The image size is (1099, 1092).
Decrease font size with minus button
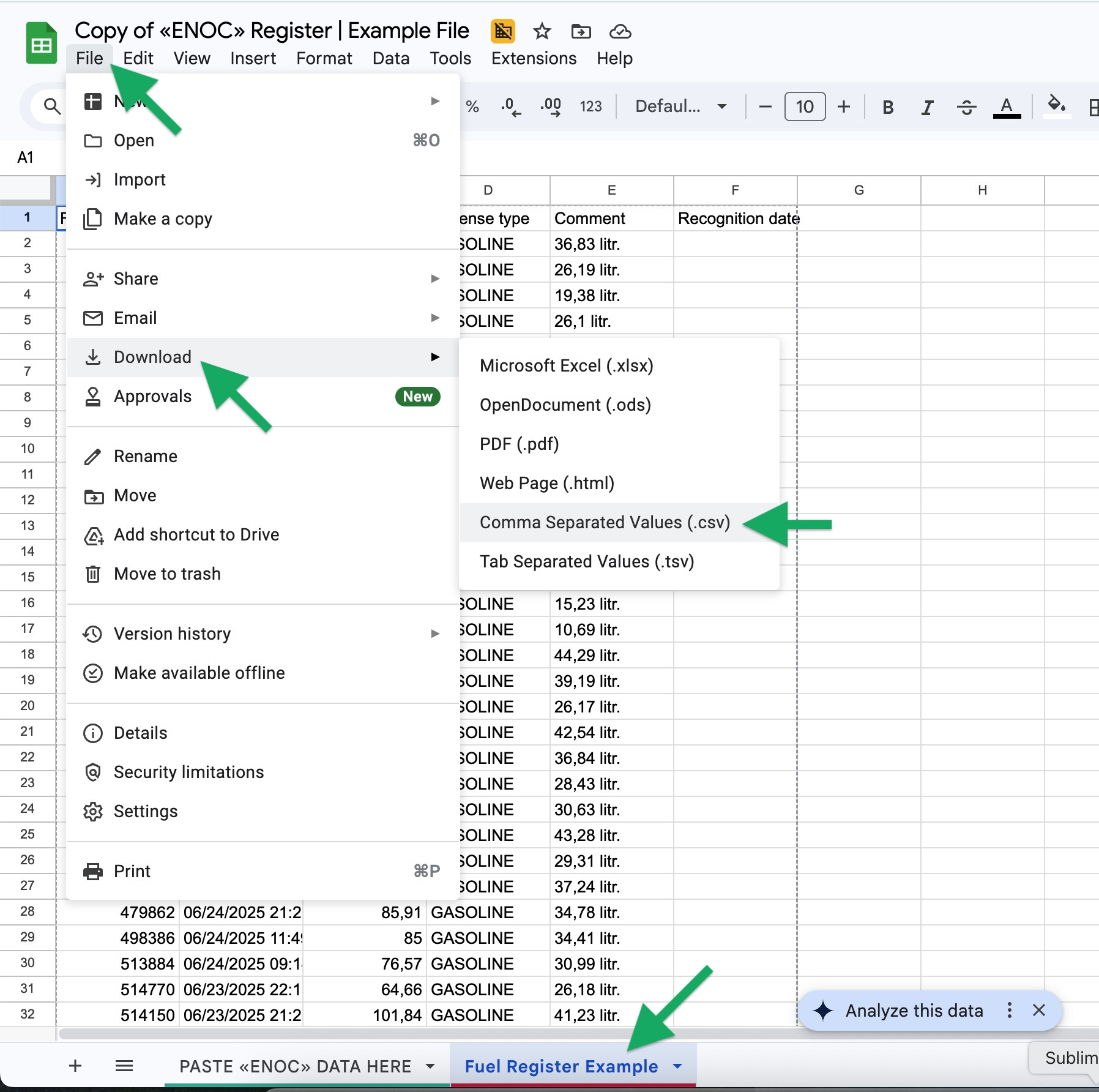point(765,107)
